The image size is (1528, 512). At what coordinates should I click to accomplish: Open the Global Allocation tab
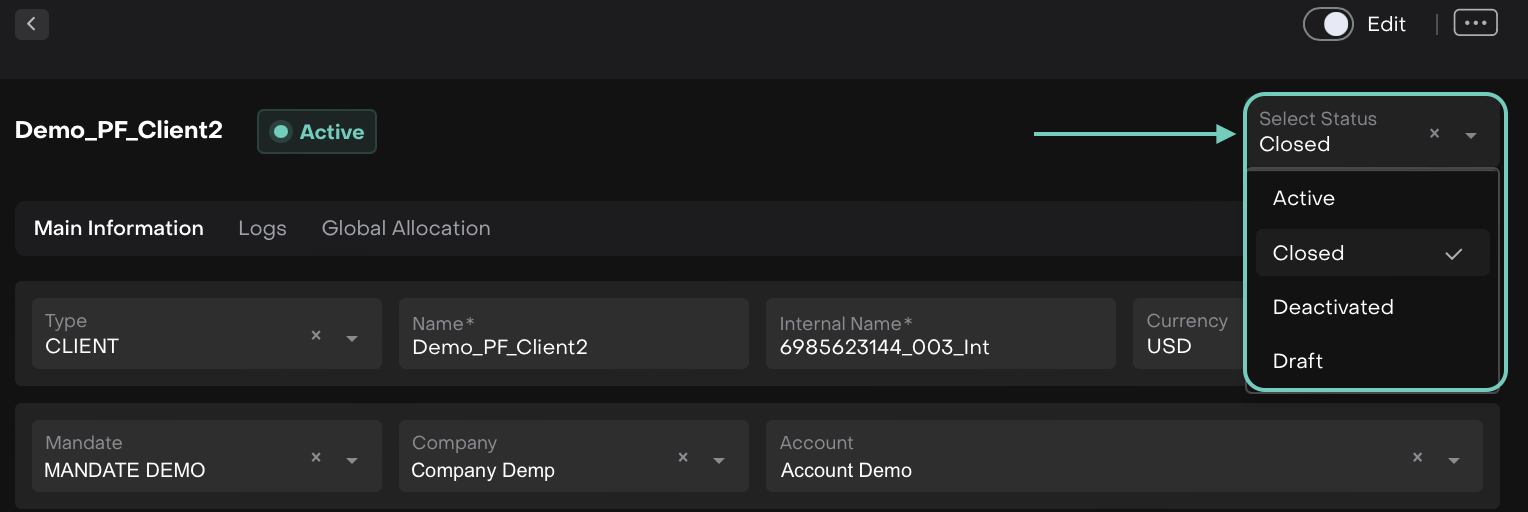coord(406,228)
